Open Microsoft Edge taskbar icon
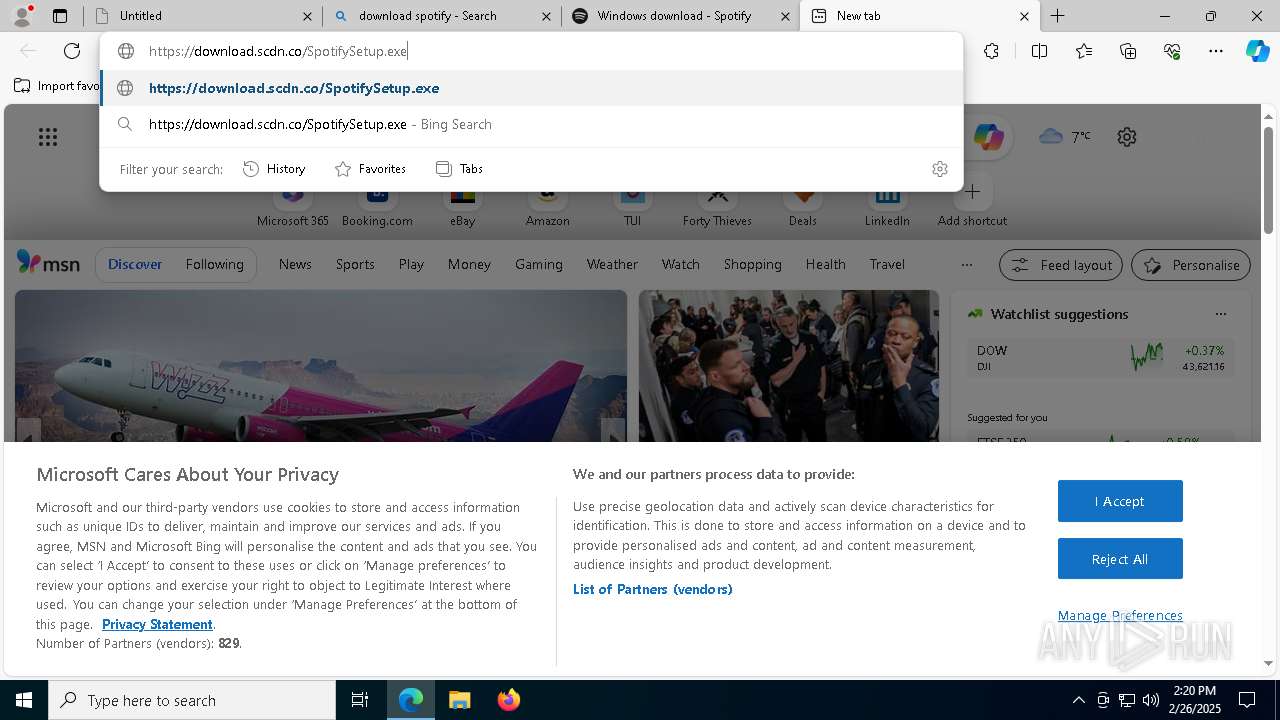Screen dimensions: 1280x720 [x=411, y=700]
